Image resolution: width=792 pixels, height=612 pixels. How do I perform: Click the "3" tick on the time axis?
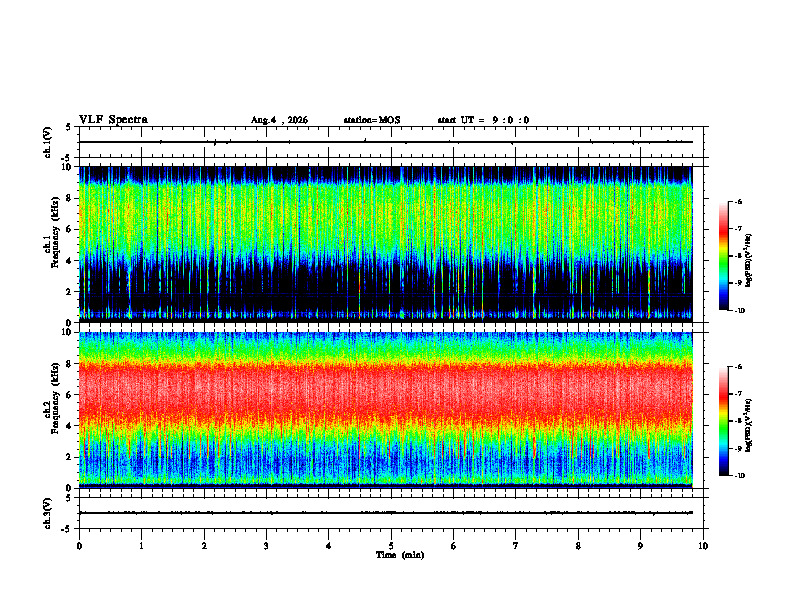(x=266, y=546)
